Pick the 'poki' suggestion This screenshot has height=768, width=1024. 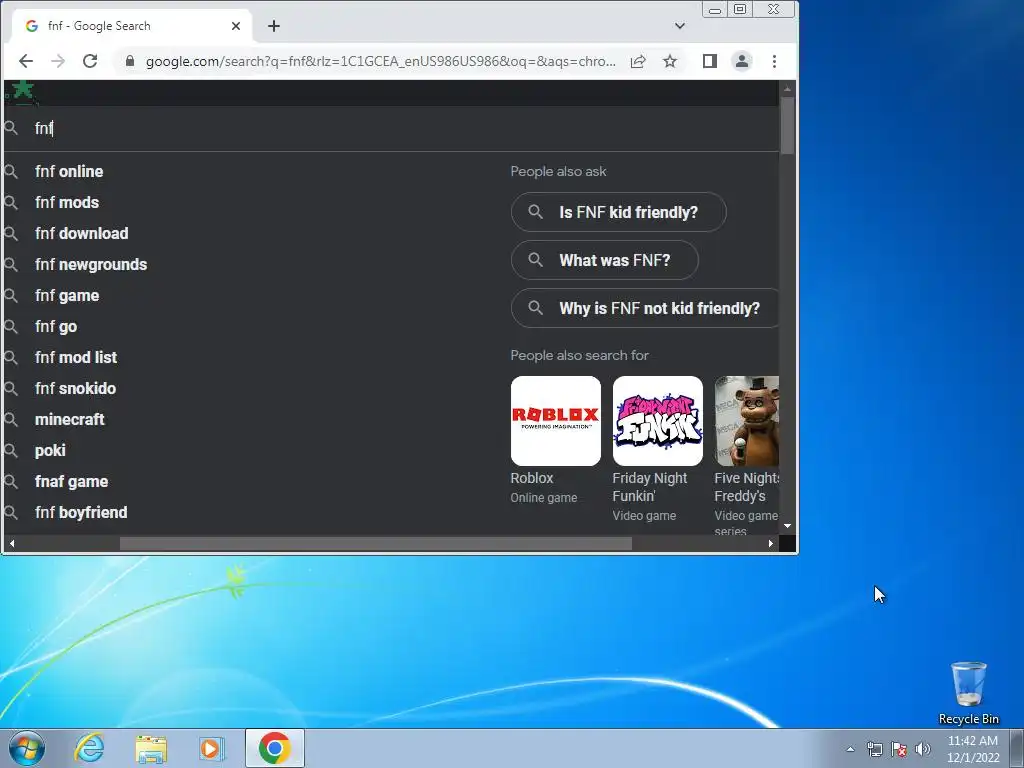(50, 451)
